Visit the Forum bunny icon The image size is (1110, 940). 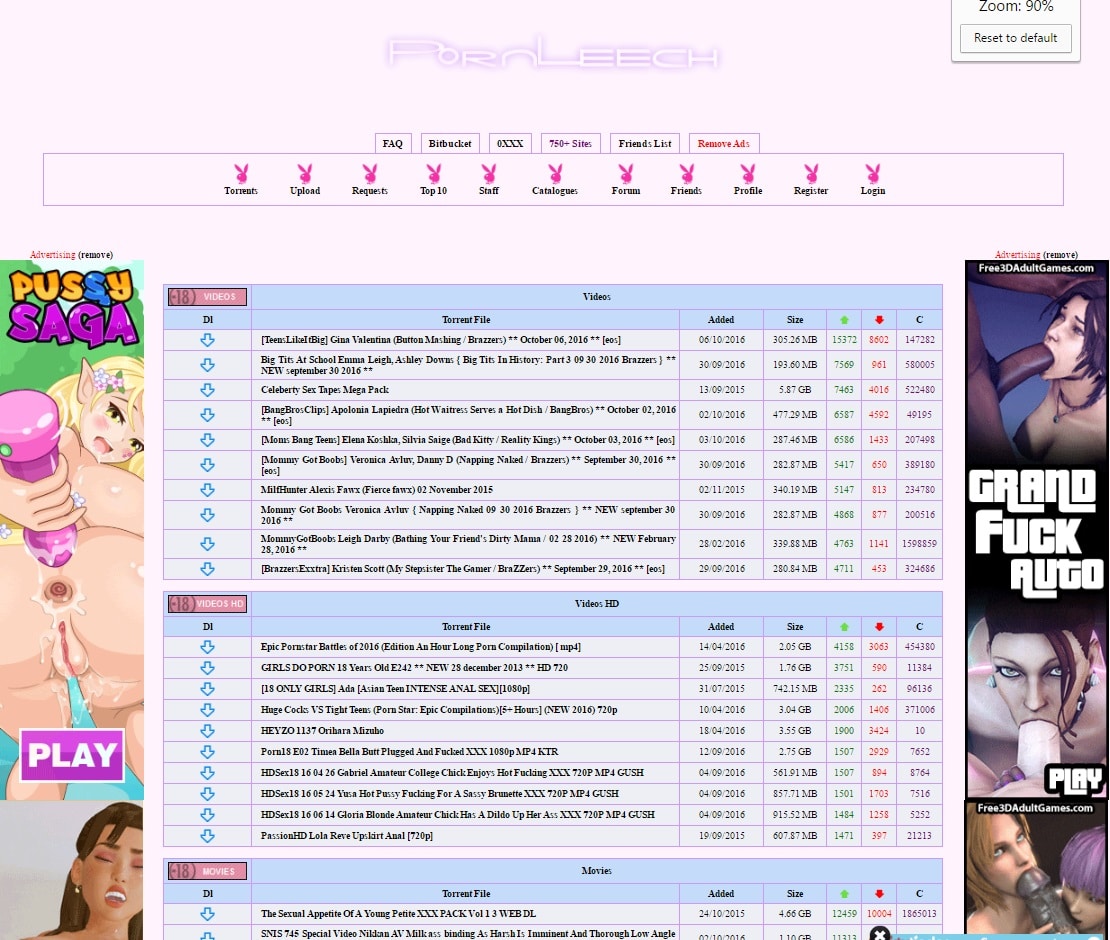click(x=626, y=173)
